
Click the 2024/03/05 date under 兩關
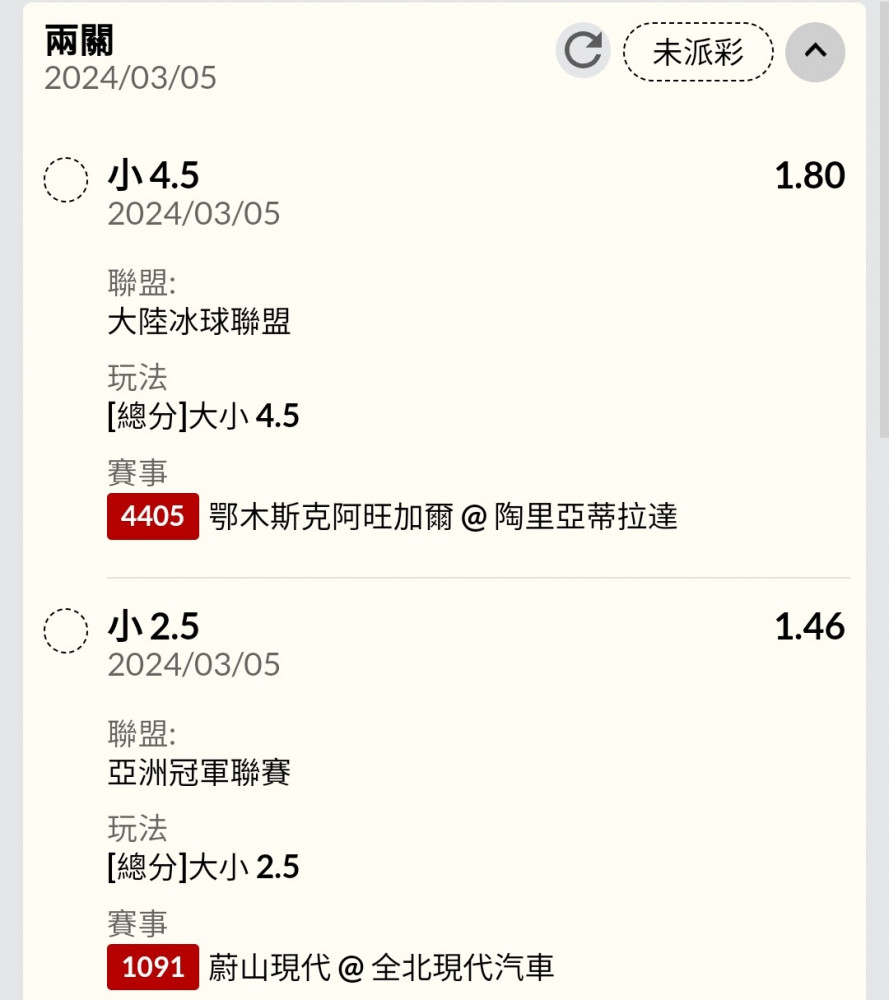pos(131,78)
